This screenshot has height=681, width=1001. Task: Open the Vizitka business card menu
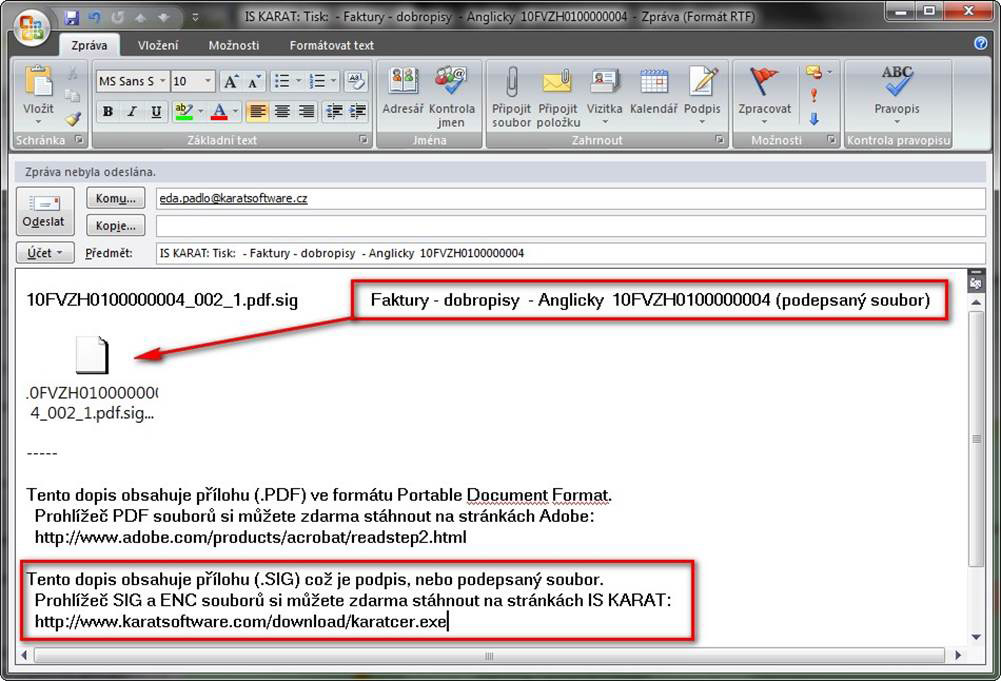605,95
